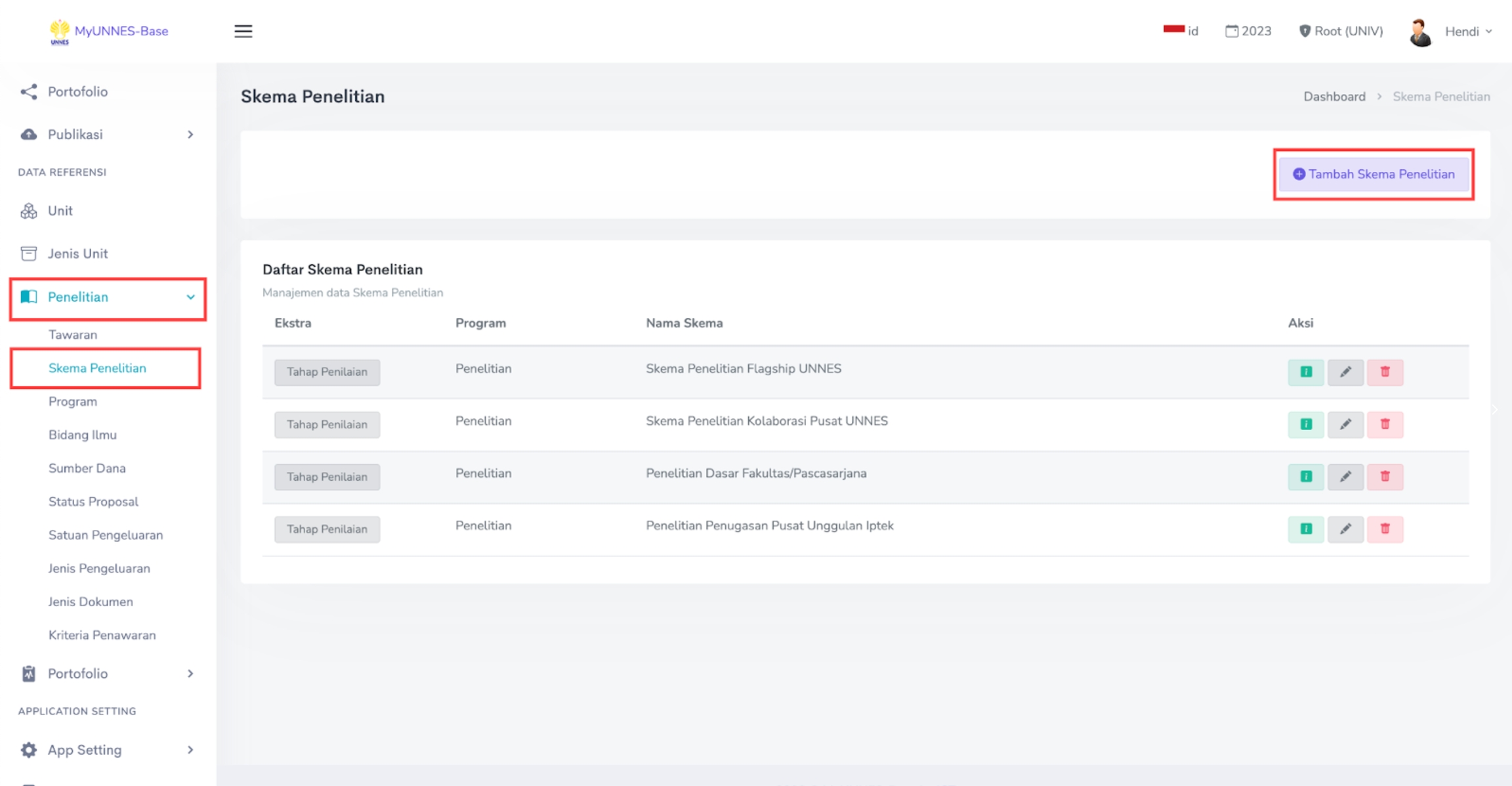Open the Bidang Ilmu submenu item

point(83,435)
